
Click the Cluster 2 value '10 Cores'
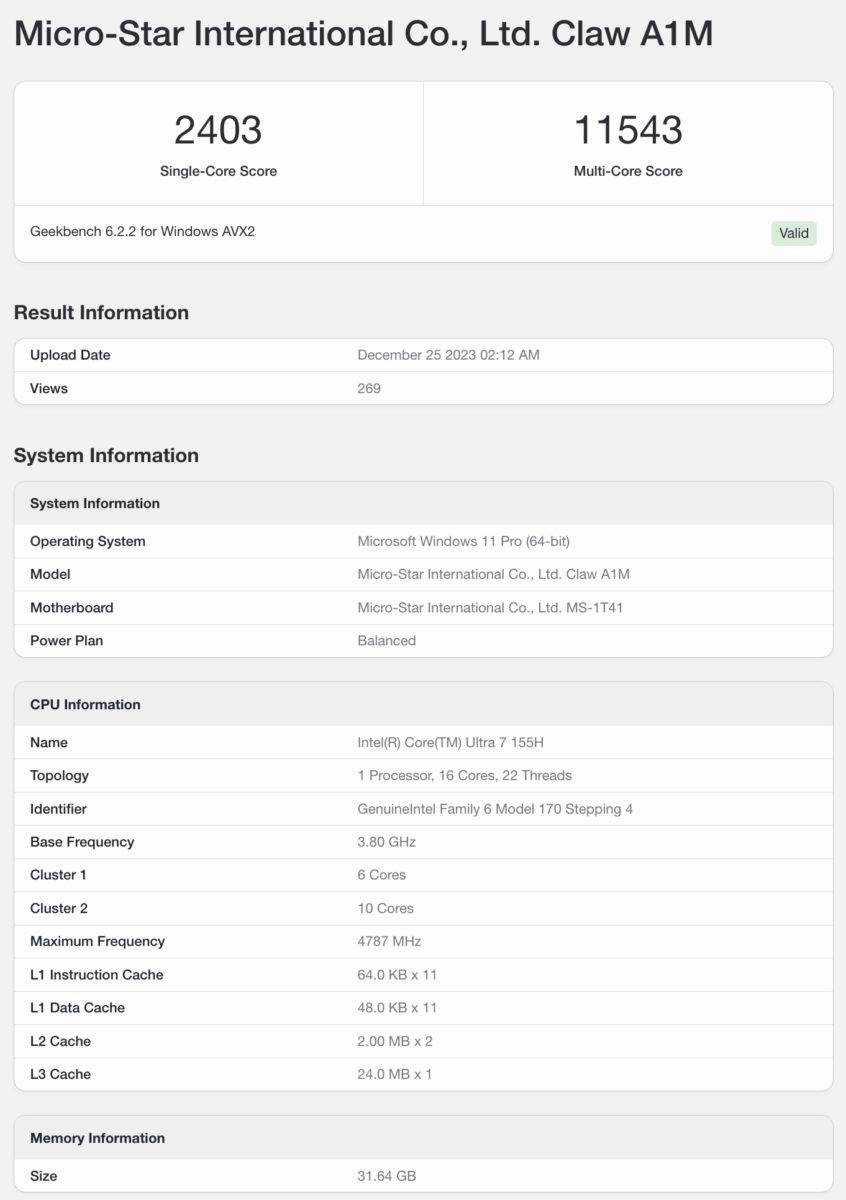(385, 908)
